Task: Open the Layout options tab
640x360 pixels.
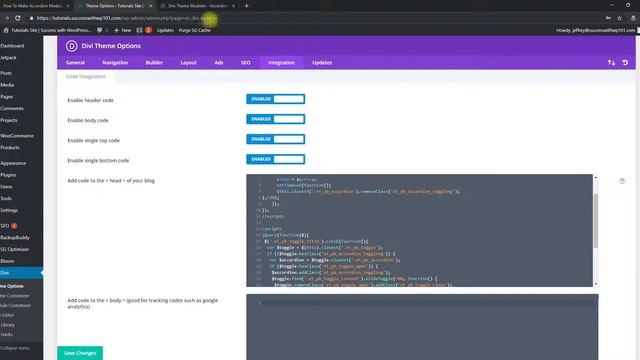Action: pyautogui.click(x=189, y=63)
